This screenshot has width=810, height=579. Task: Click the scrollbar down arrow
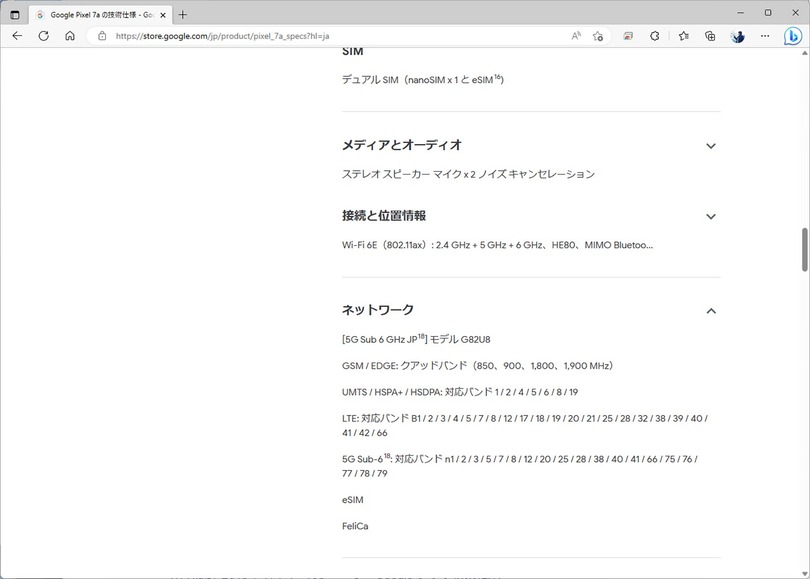click(805, 573)
